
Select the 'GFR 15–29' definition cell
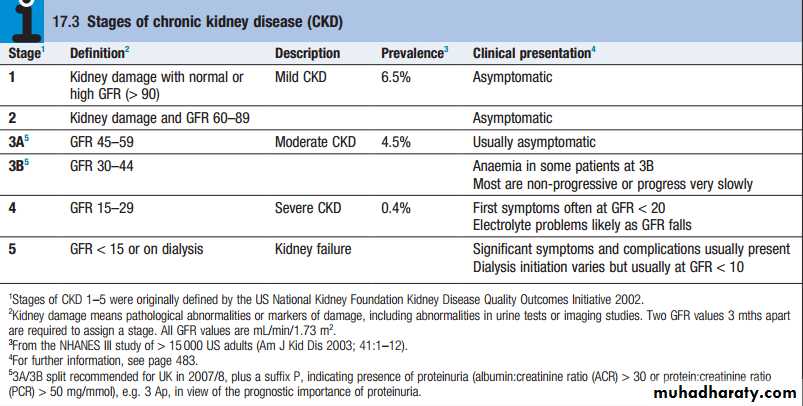coord(104,208)
